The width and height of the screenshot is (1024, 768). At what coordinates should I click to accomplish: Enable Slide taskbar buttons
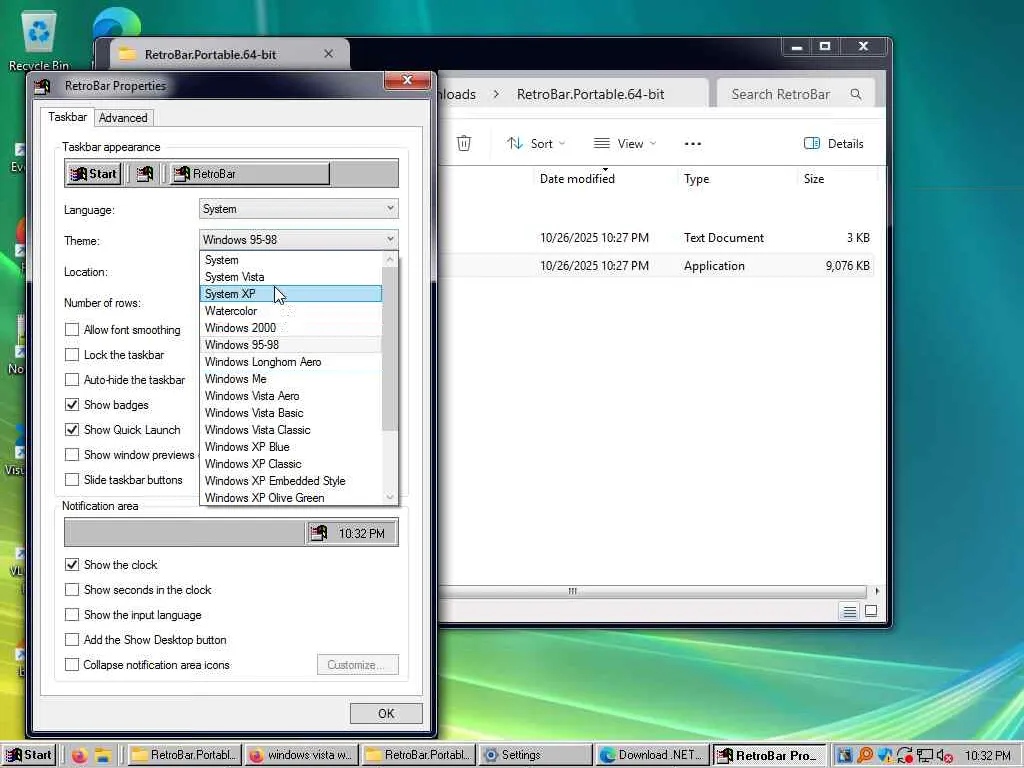(x=72, y=479)
